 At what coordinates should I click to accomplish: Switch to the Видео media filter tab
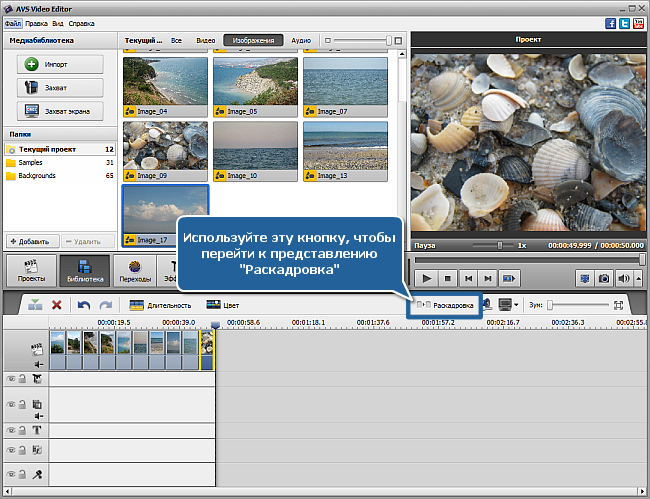pyautogui.click(x=206, y=41)
